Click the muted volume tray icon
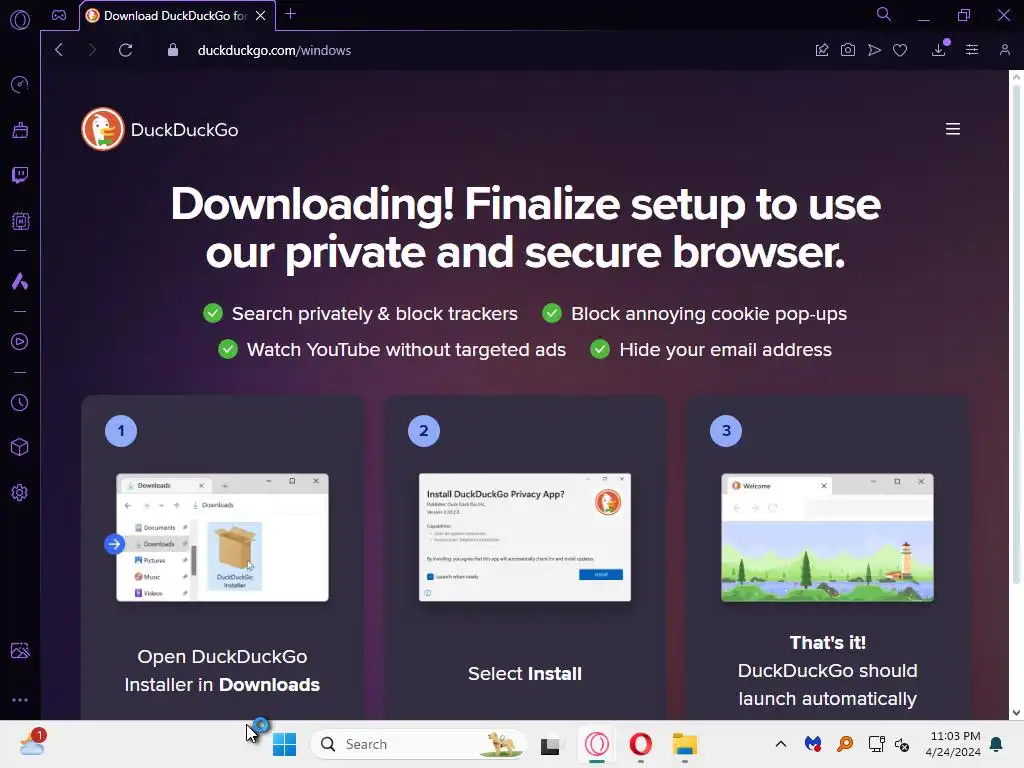The image size is (1024, 768). [902, 744]
